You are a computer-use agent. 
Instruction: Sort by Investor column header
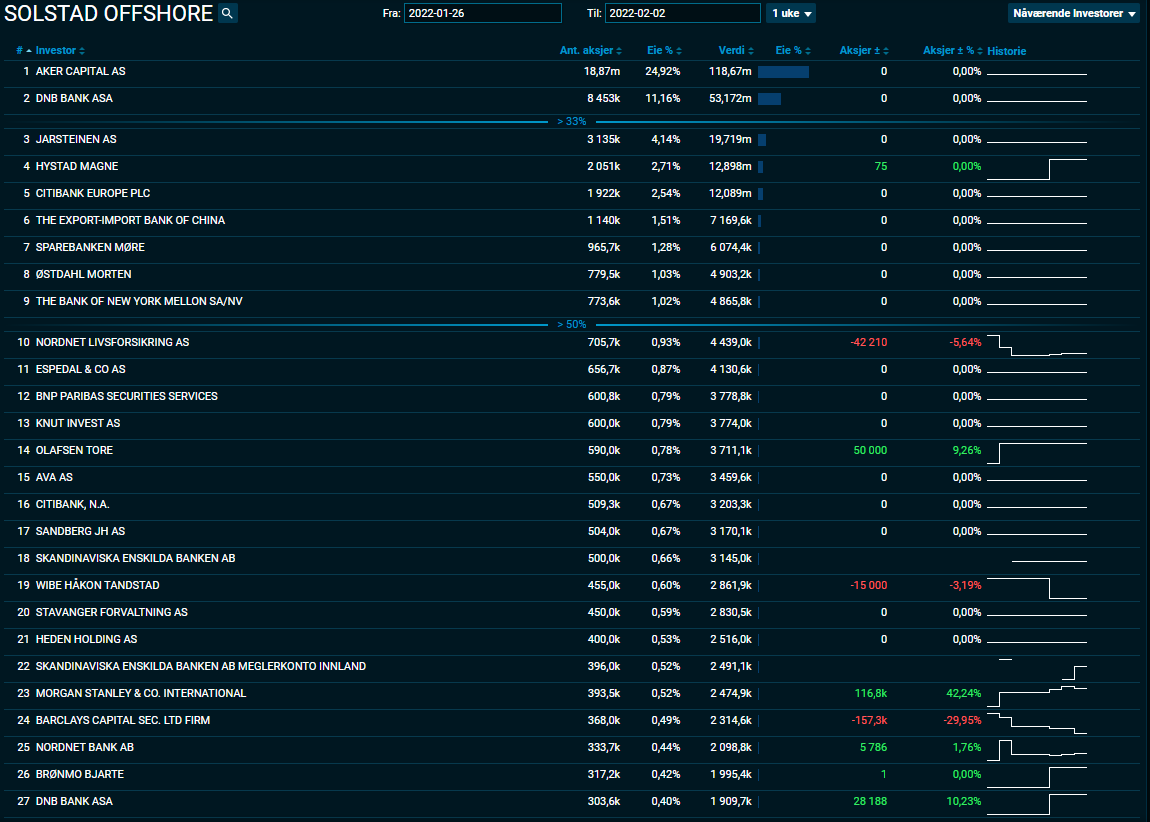click(60, 51)
